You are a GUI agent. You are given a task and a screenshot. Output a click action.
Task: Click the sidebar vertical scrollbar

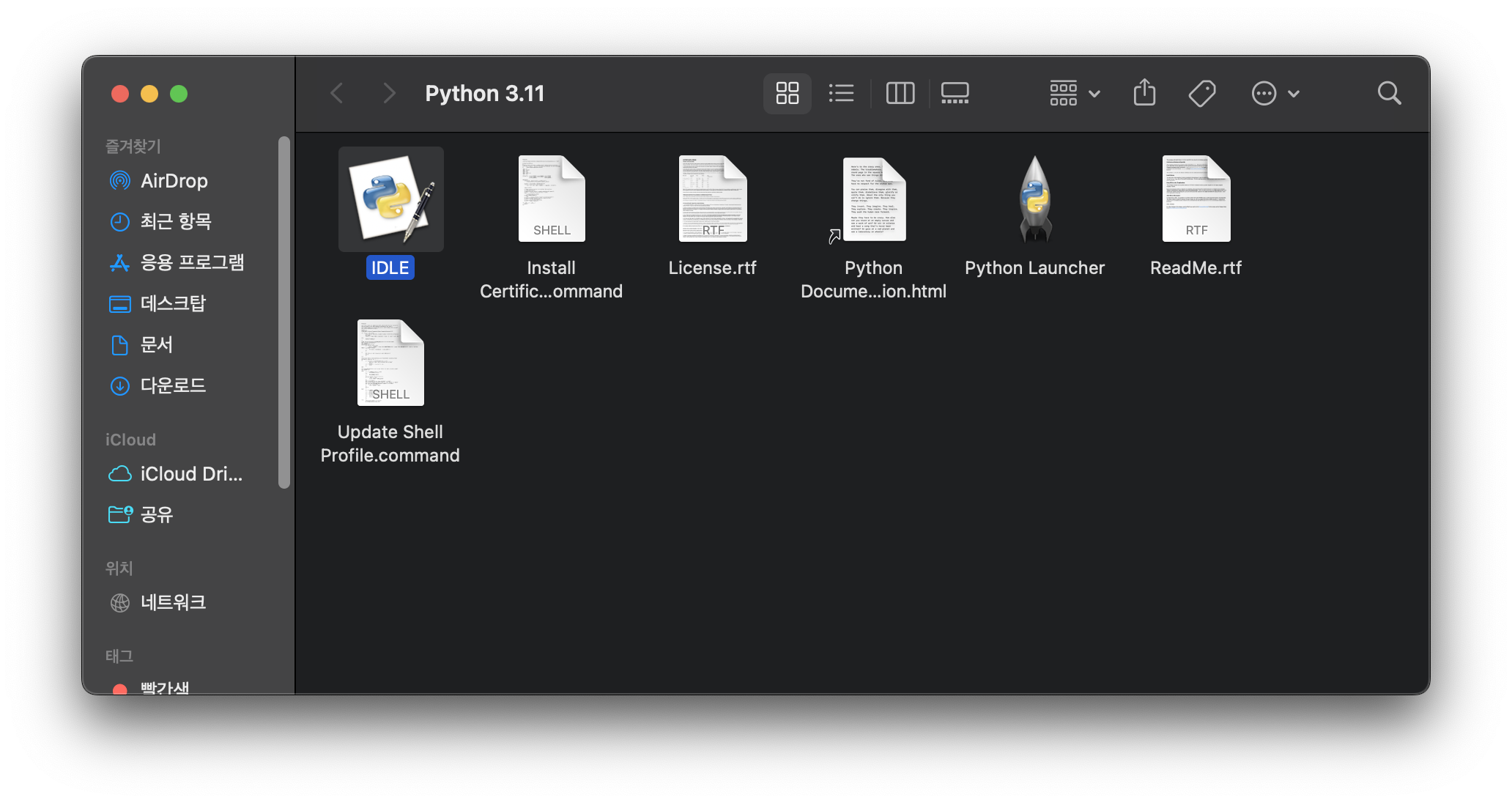[284, 311]
